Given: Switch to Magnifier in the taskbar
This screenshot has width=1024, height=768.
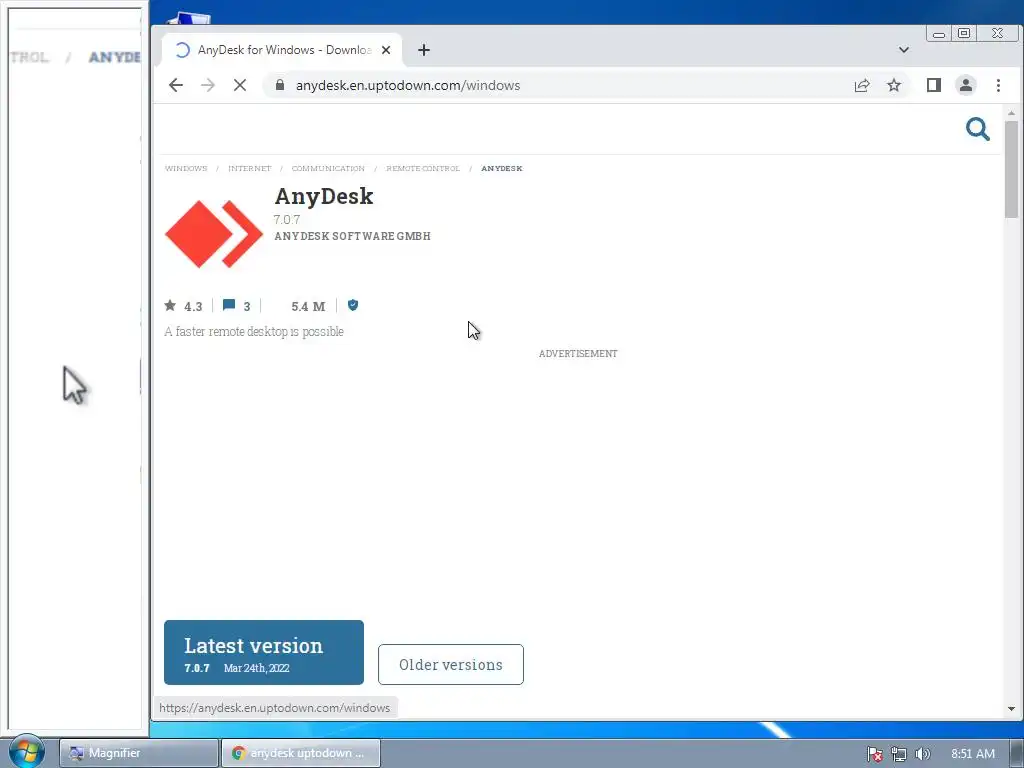Looking at the screenshot, I should (x=138, y=753).
